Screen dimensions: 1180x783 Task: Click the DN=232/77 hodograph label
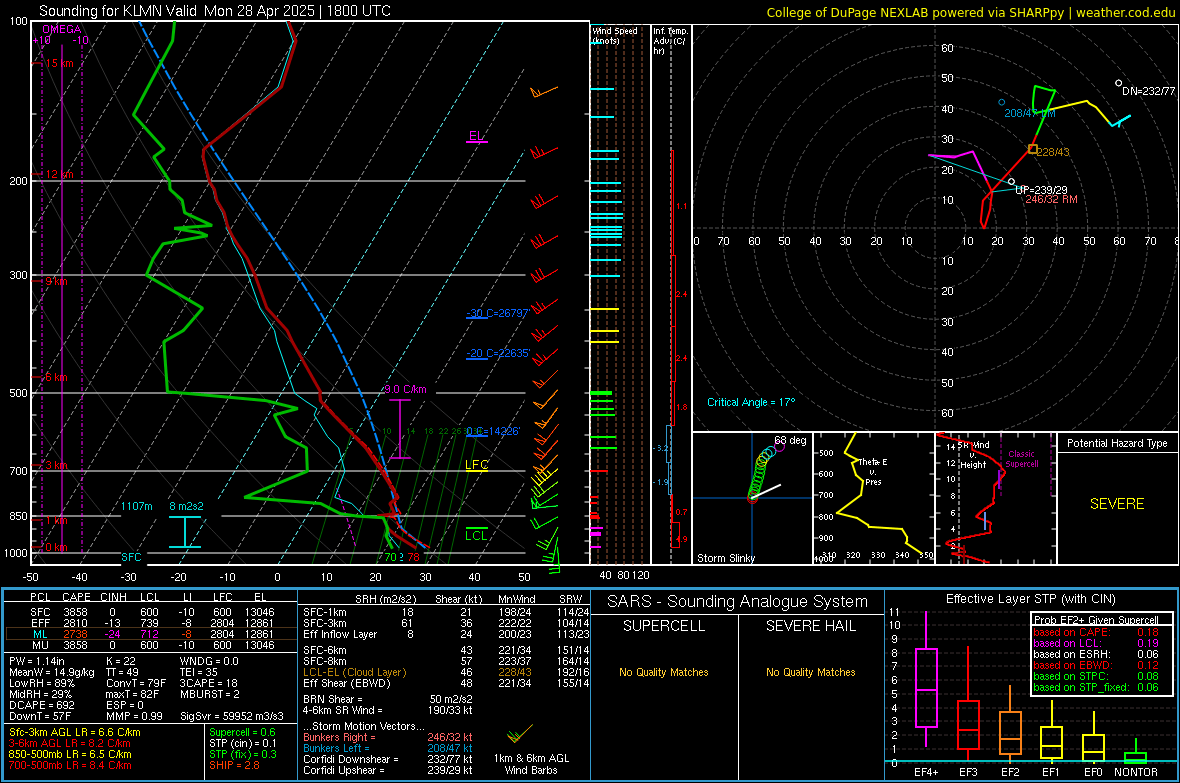pyautogui.click(x=1148, y=91)
